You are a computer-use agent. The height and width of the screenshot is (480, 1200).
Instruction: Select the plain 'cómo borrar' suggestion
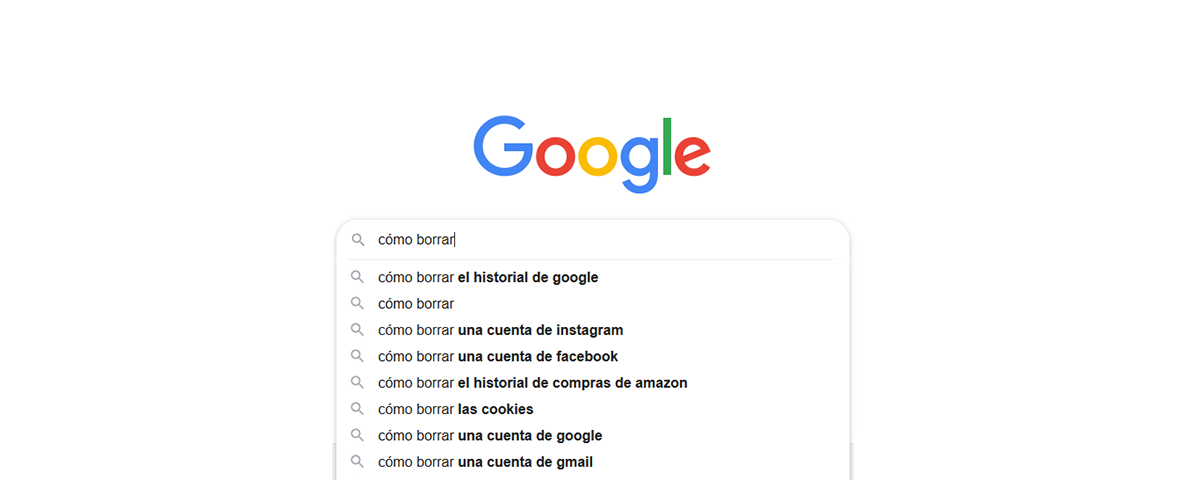coord(593,303)
